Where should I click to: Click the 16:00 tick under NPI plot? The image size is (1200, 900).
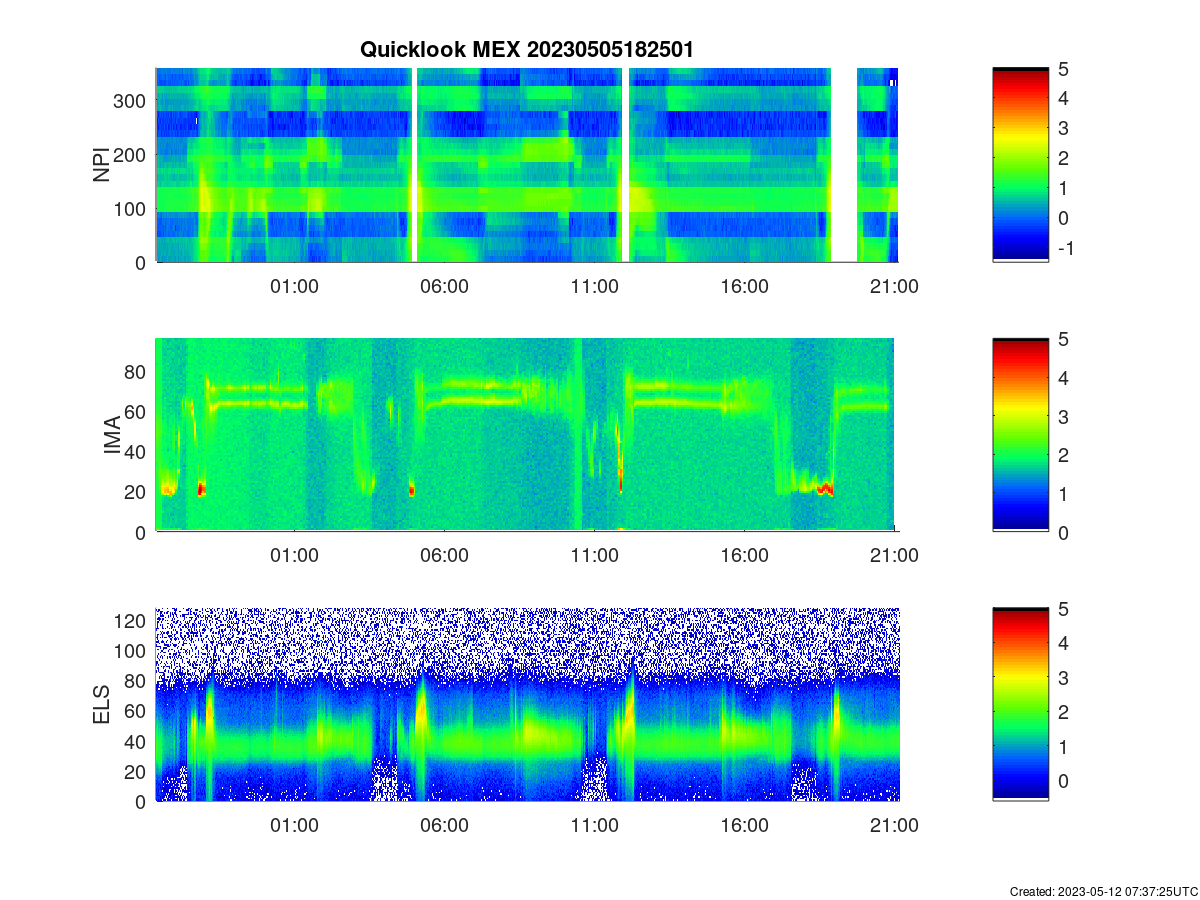[x=744, y=286]
